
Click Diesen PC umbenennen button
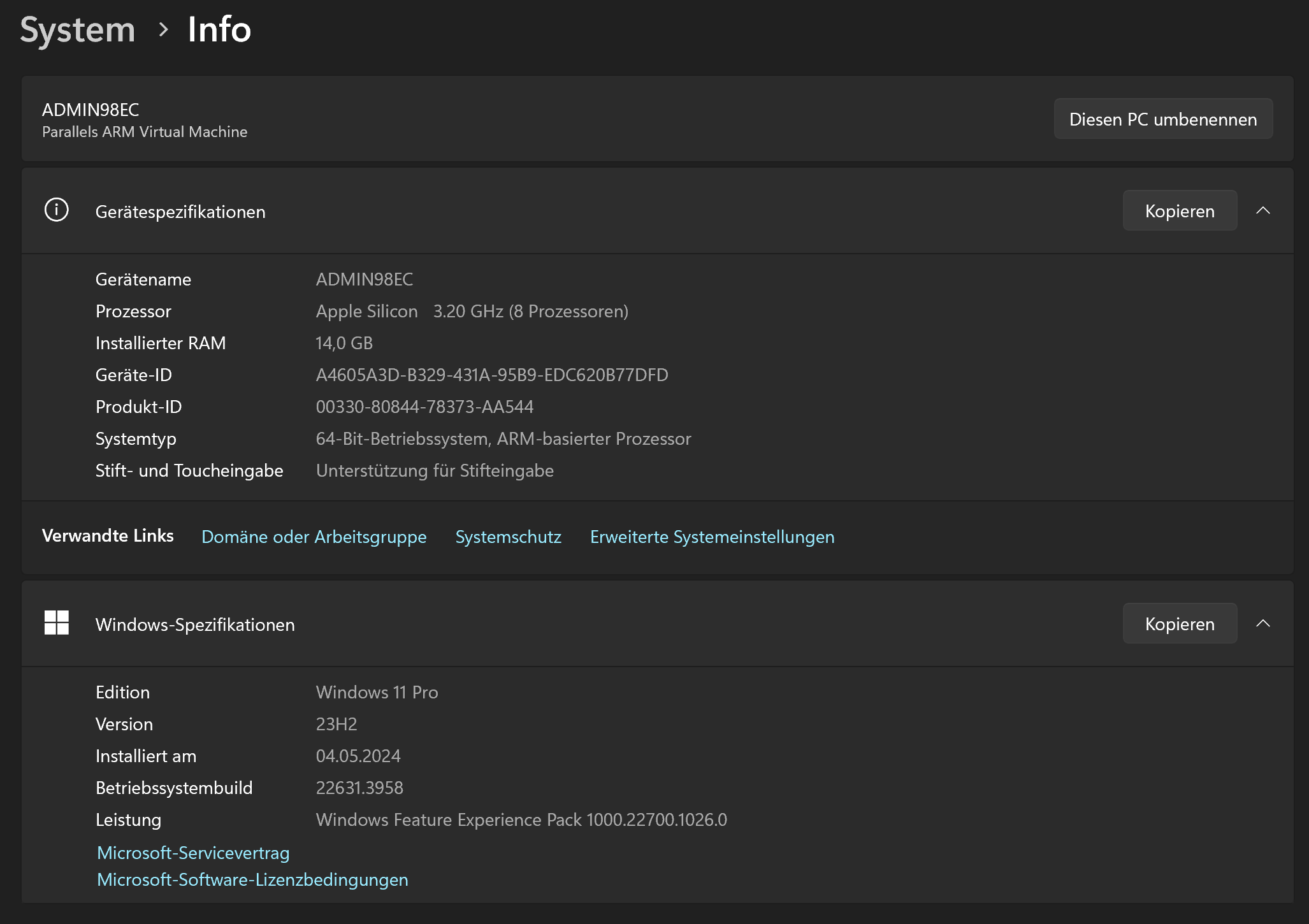point(1163,119)
